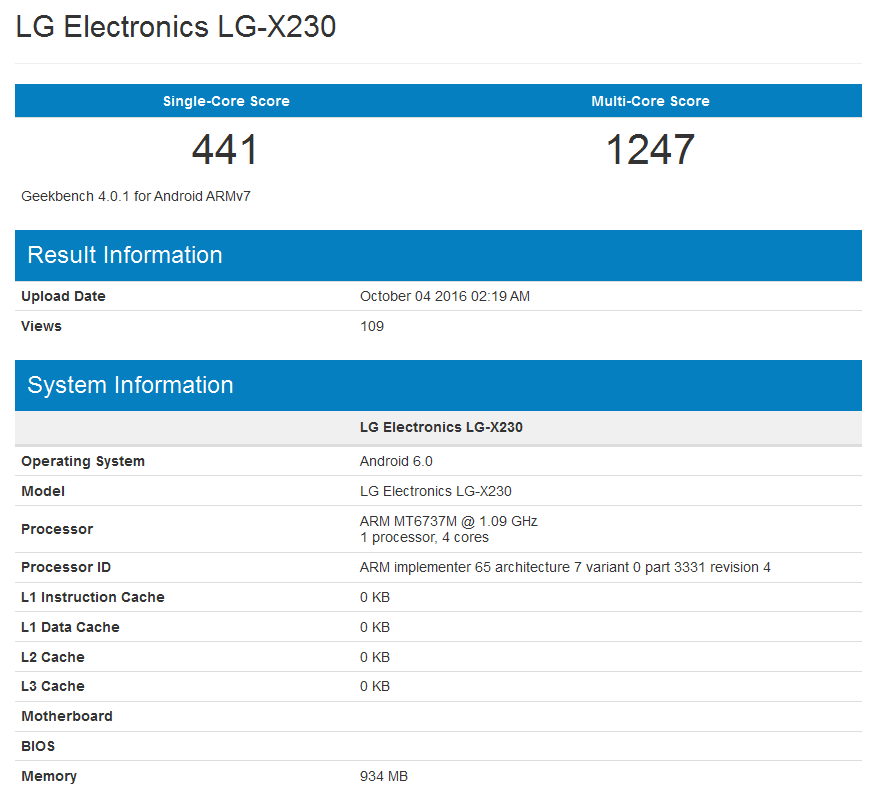
Task: Select the Upload Date label
Action: coord(63,296)
